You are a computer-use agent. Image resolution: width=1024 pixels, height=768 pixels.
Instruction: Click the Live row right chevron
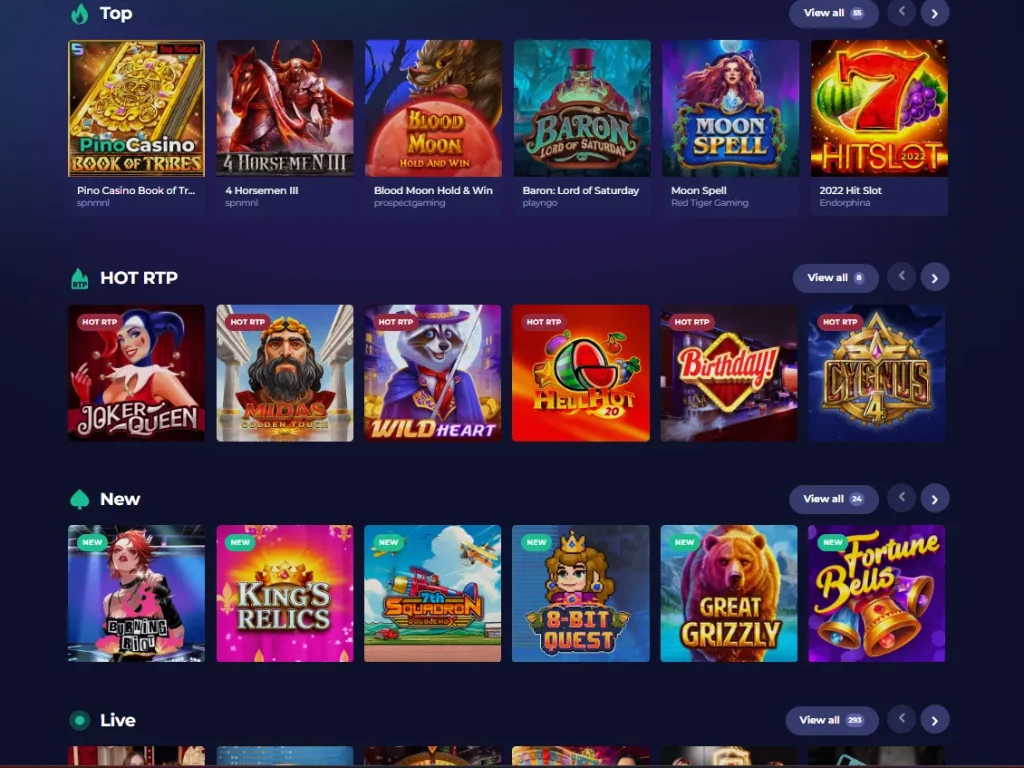935,720
